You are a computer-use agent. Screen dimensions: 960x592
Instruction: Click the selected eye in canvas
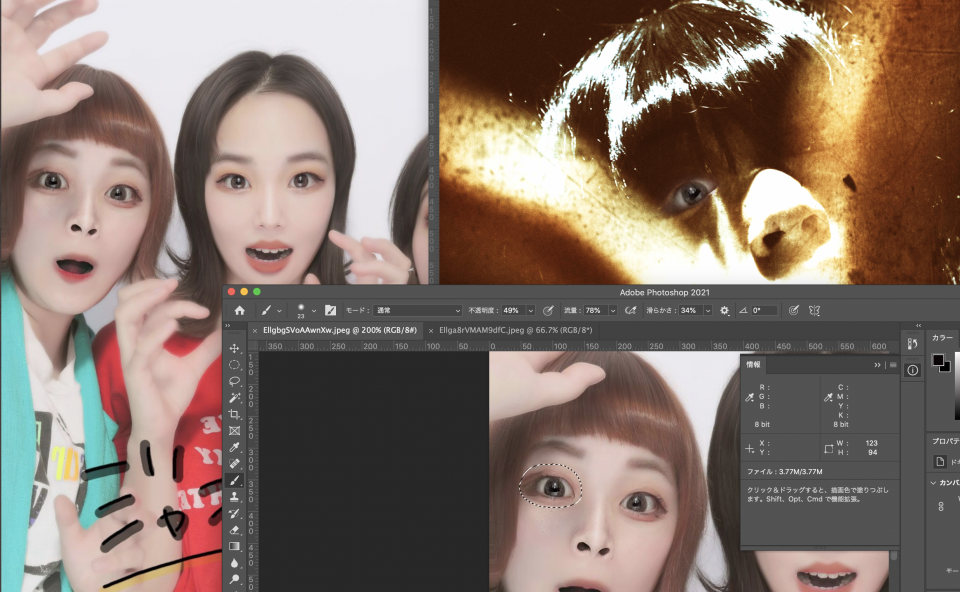click(x=551, y=486)
